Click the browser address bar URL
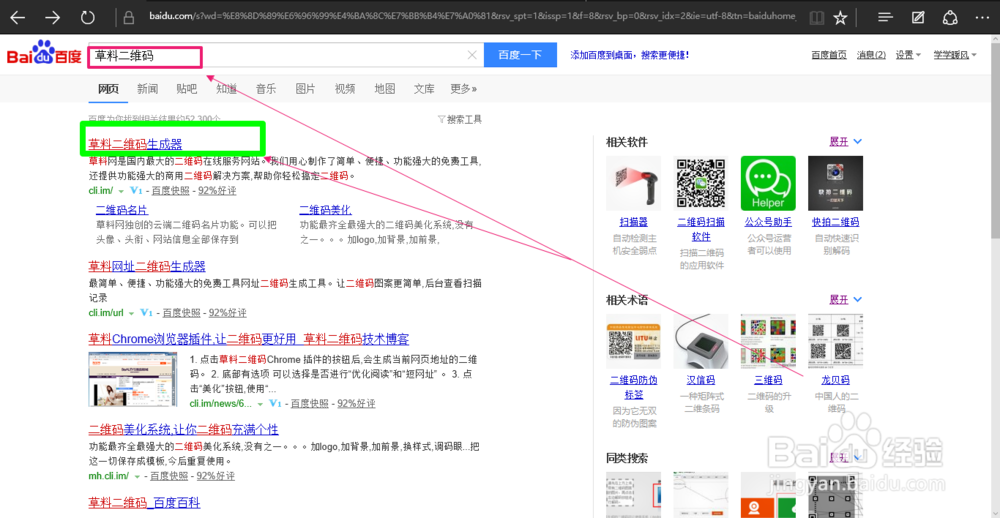 (472, 17)
